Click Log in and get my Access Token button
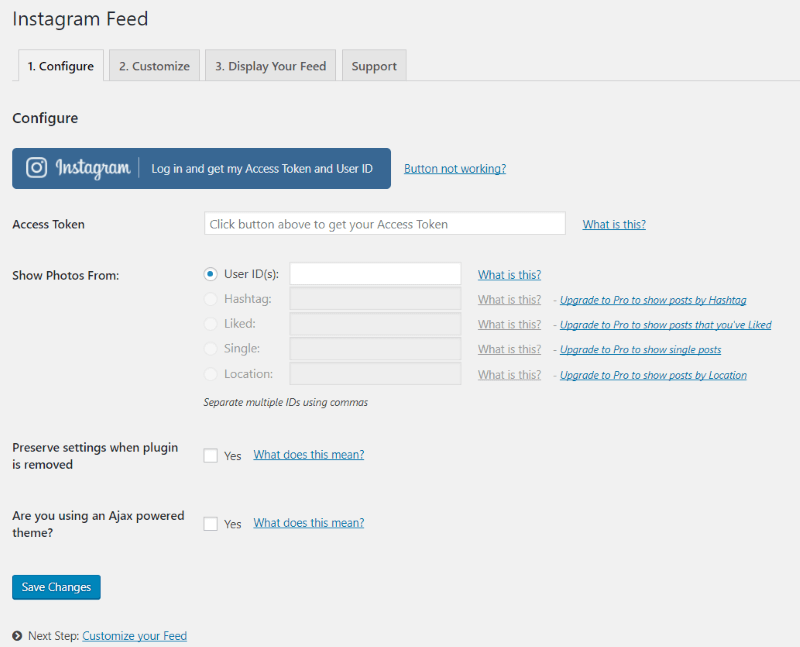 (x=262, y=169)
